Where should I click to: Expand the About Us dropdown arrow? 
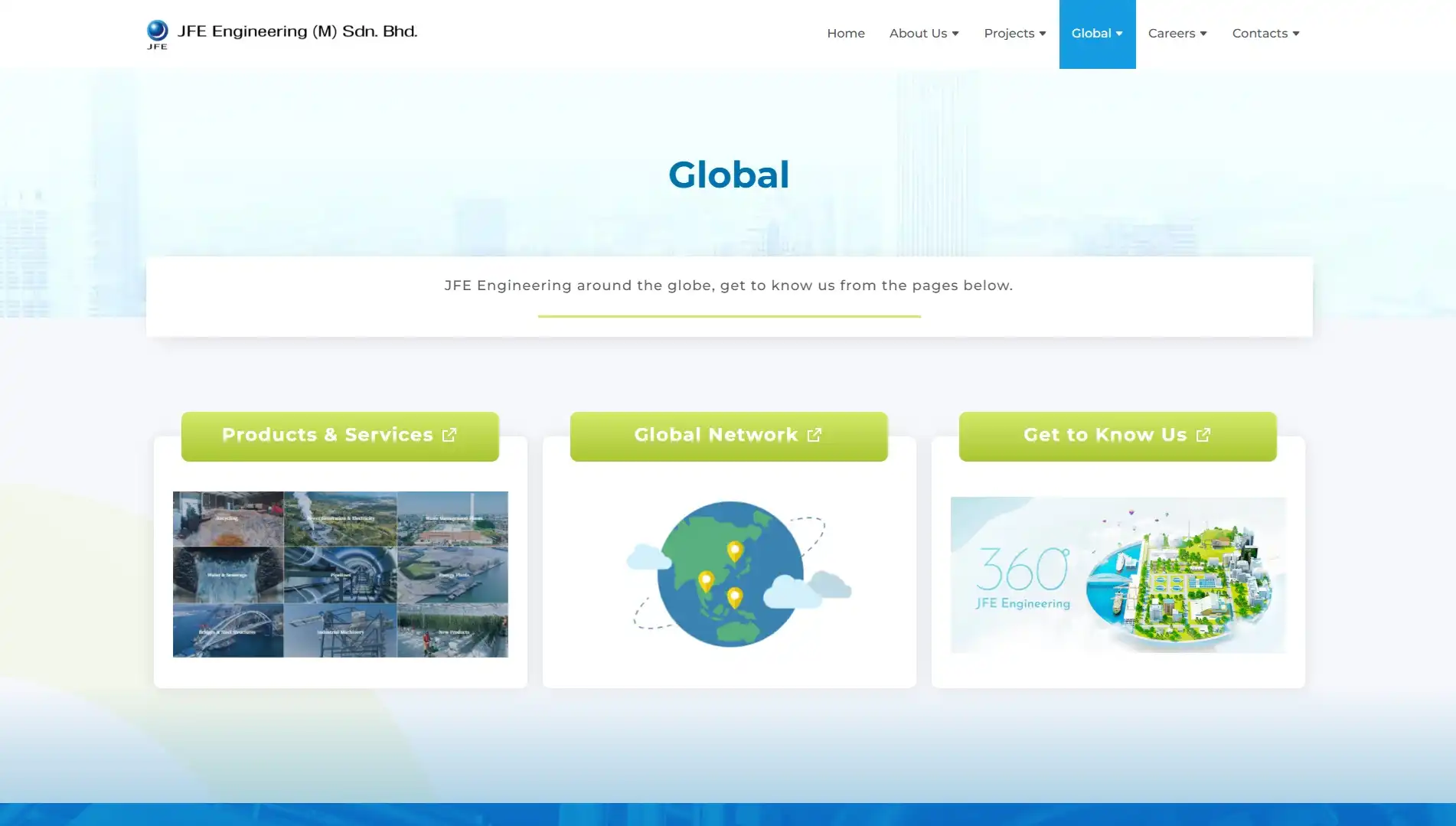click(955, 34)
